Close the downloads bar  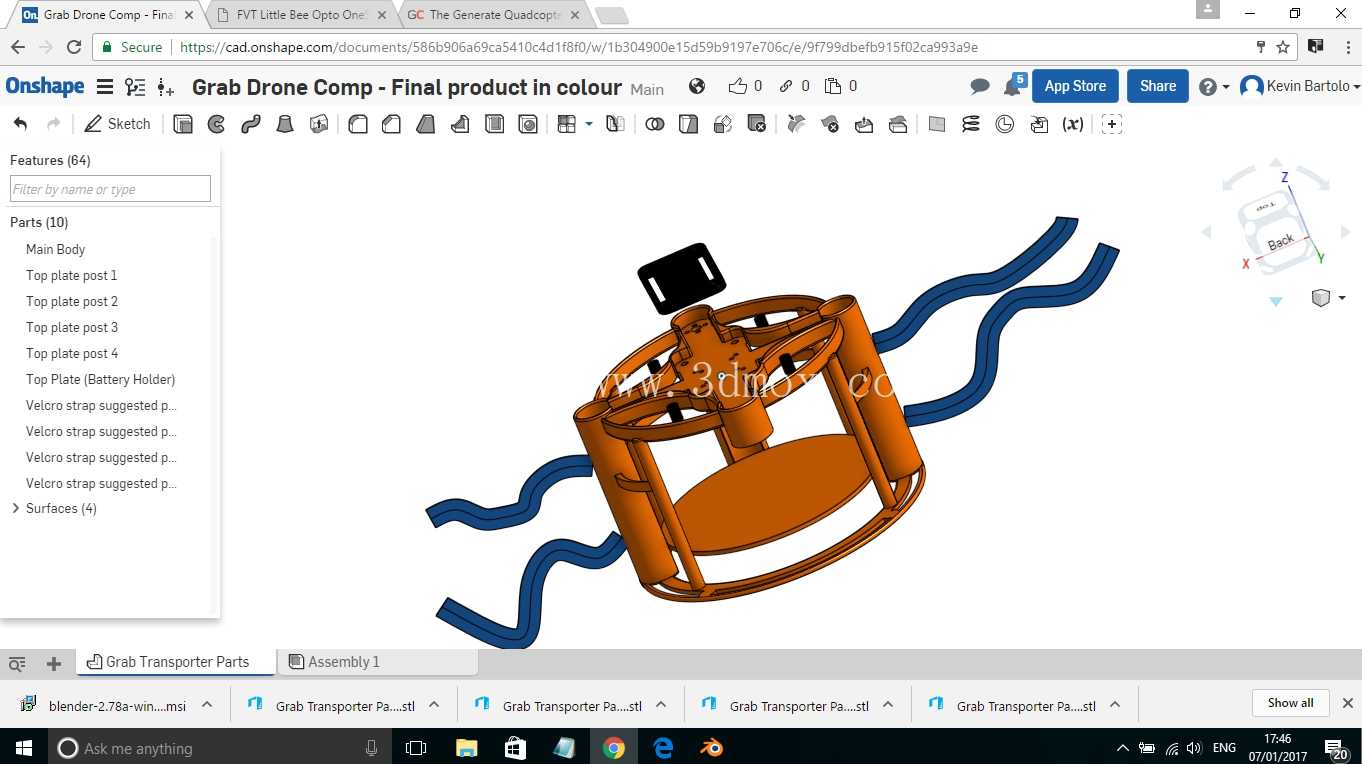coord(1347,703)
